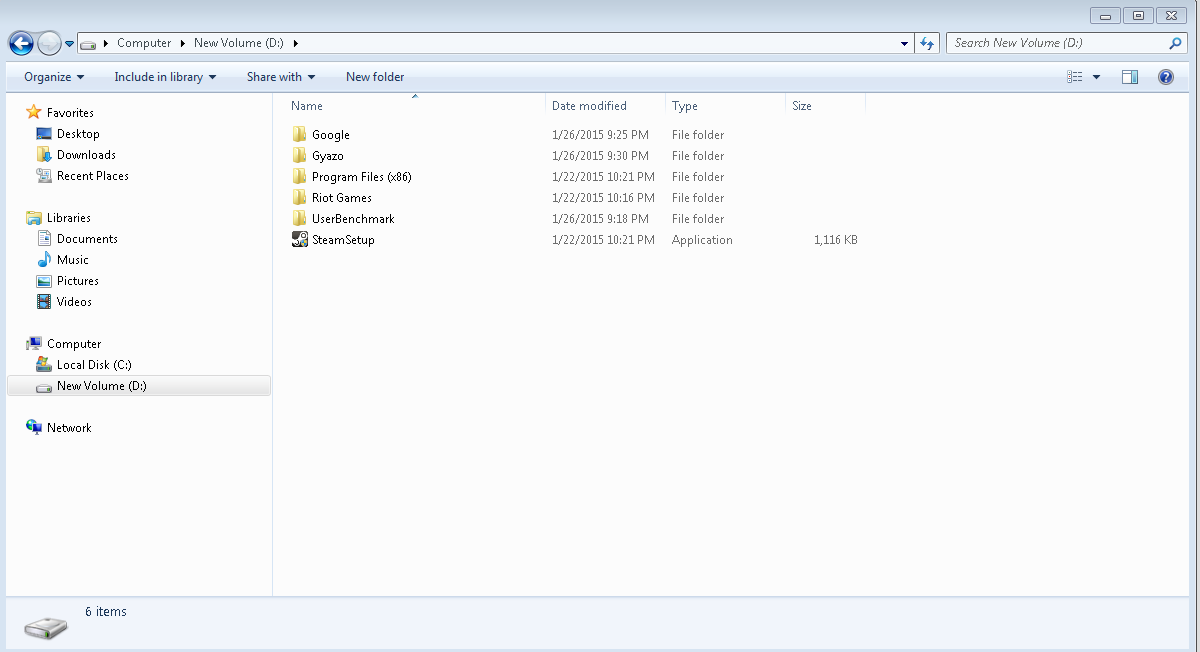The image size is (1200, 652).
Task: Open the address bar history dropdown
Action: [904, 43]
